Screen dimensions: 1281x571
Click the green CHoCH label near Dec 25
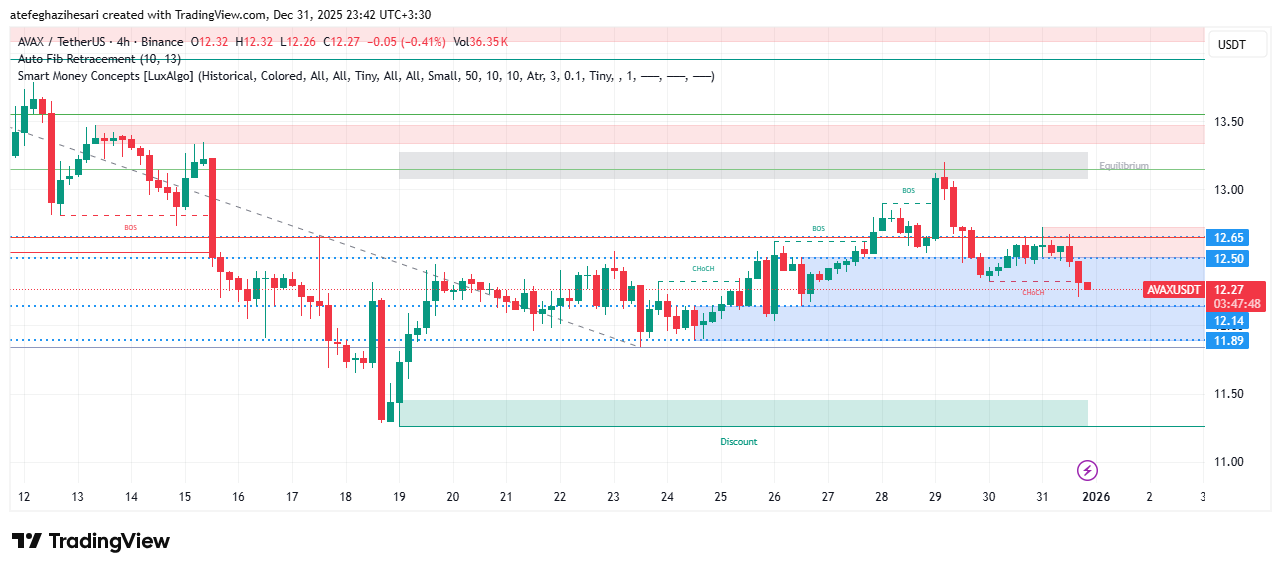[x=704, y=269]
